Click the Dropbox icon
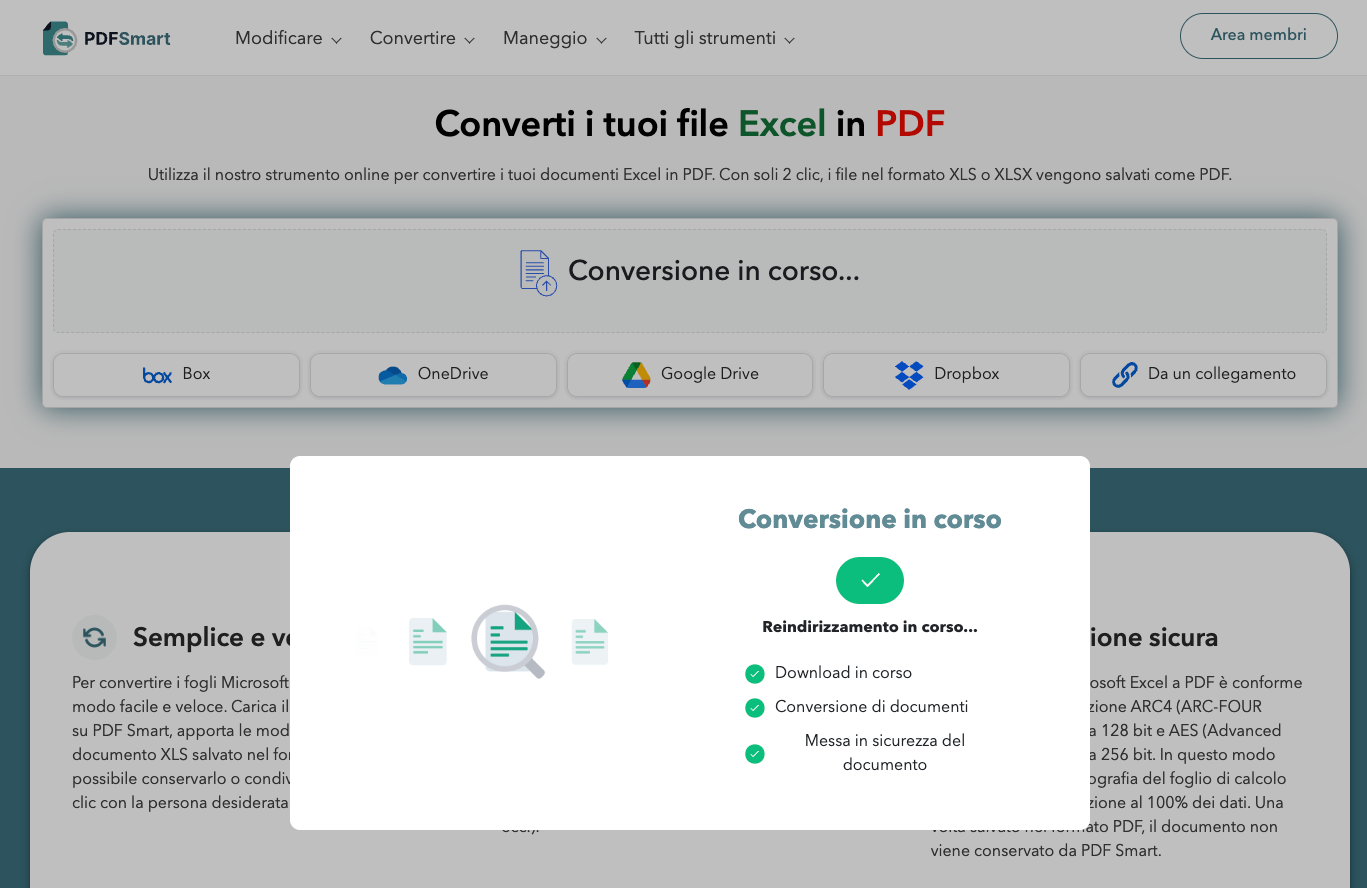The height and width of the screenshot is (888, 1367). click(908, 374)
